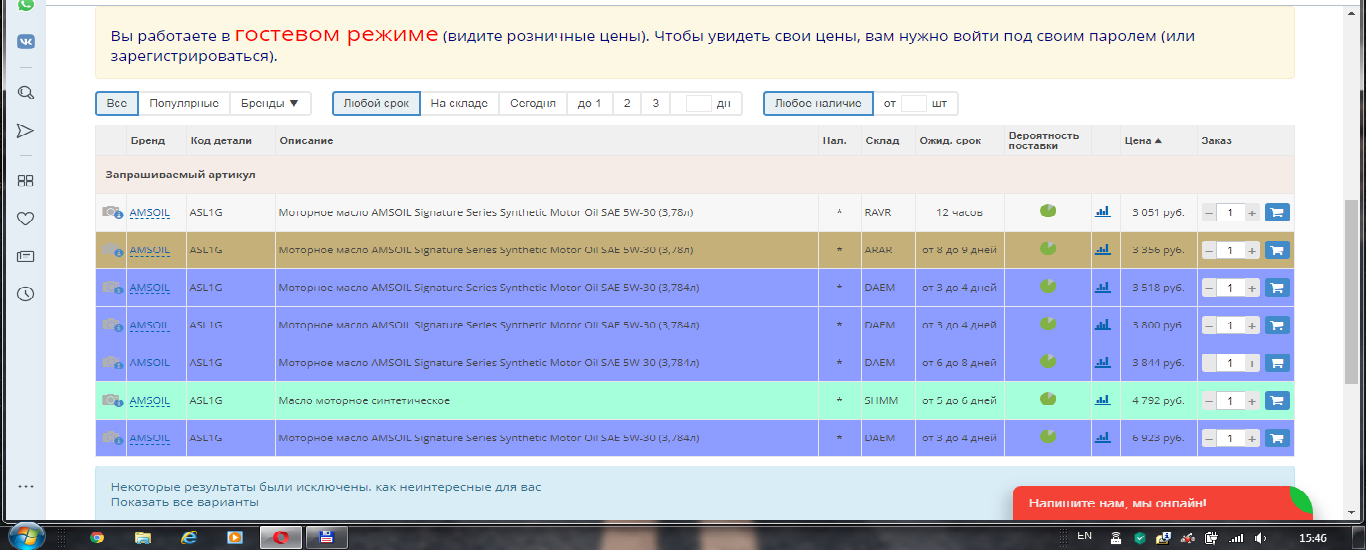Screen dimensions: 1366x550
Task: Add the 4 792 руб. item to cart
Action: (x=1277, y=401)
